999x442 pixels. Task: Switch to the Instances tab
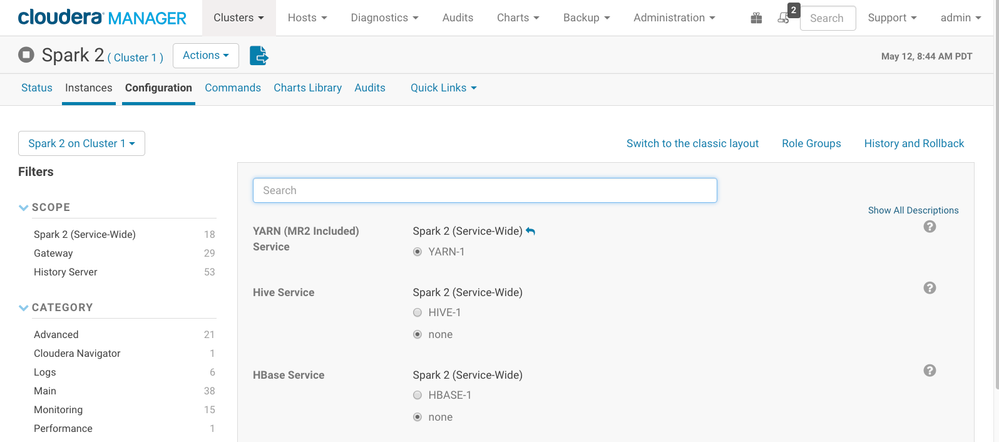88,88
